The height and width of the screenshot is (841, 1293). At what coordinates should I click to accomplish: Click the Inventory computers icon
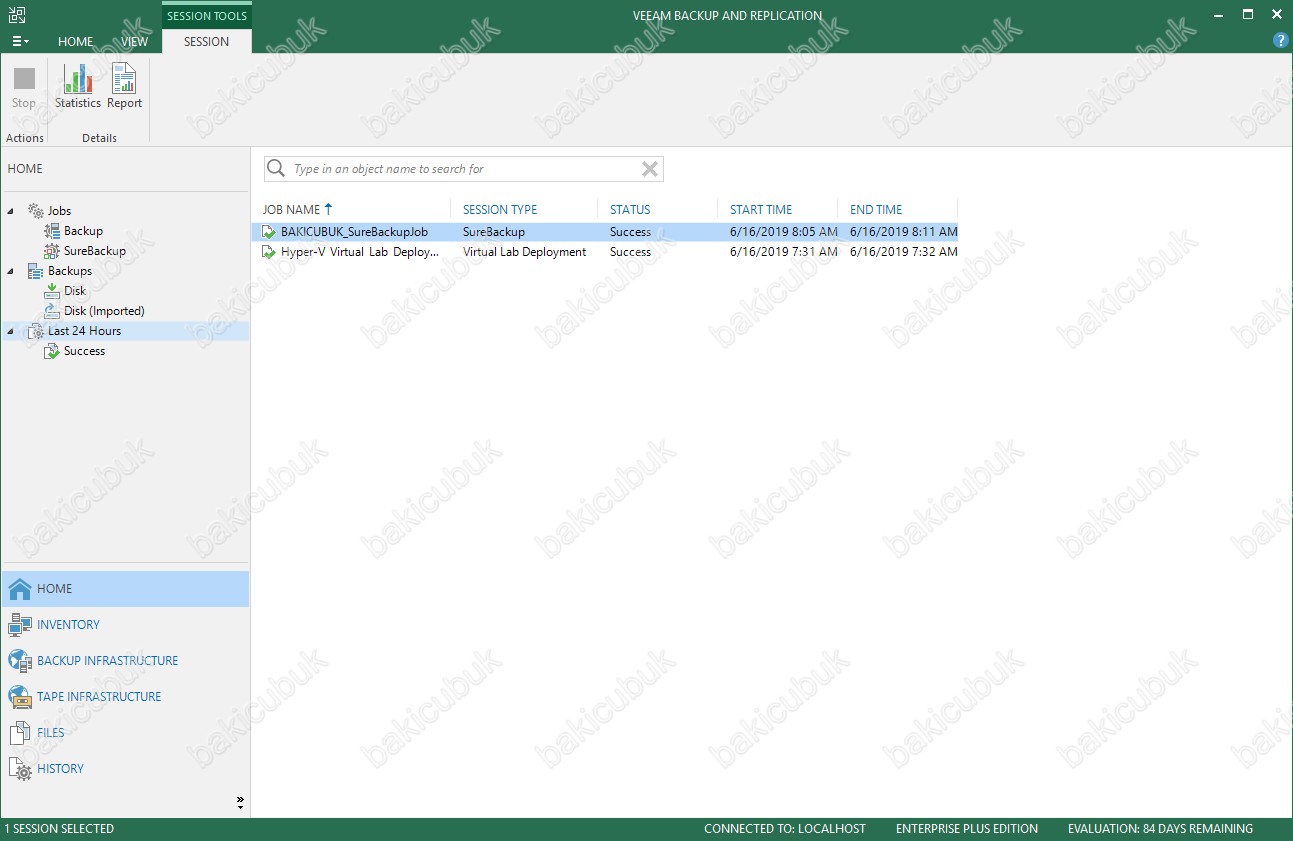(x=20, y=625)
